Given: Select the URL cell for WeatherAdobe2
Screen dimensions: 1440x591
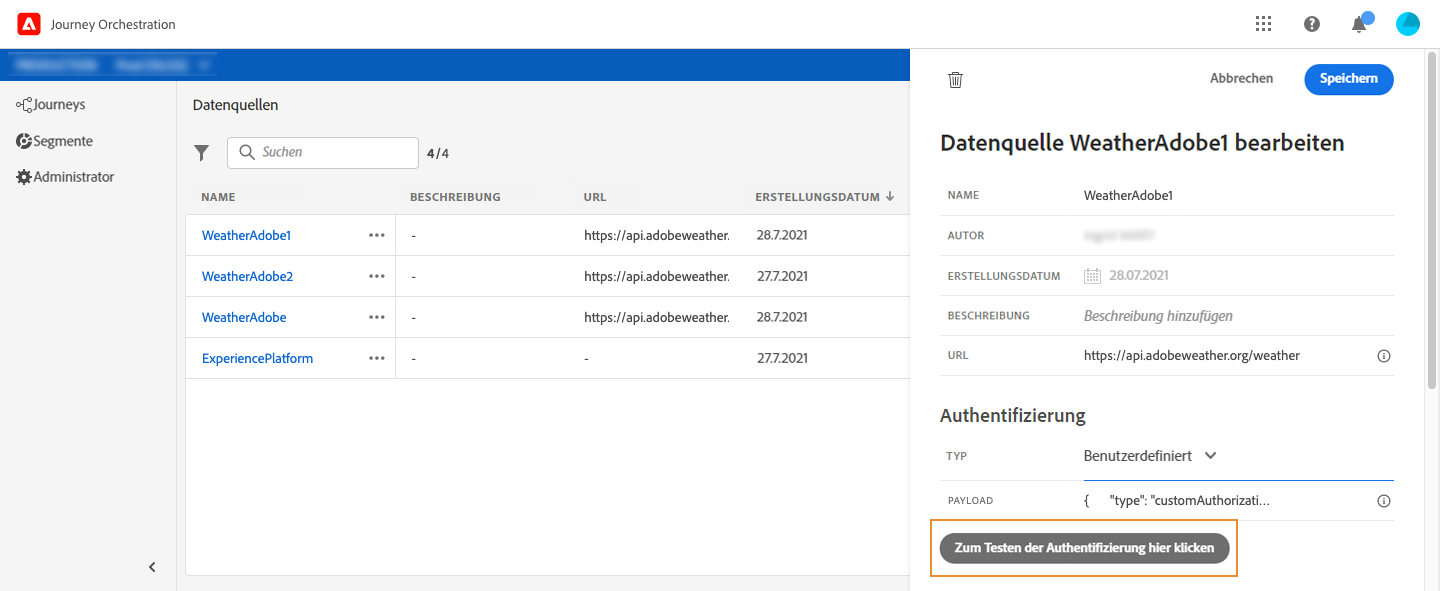Looking at the screenshot, I should pos(657,276).
